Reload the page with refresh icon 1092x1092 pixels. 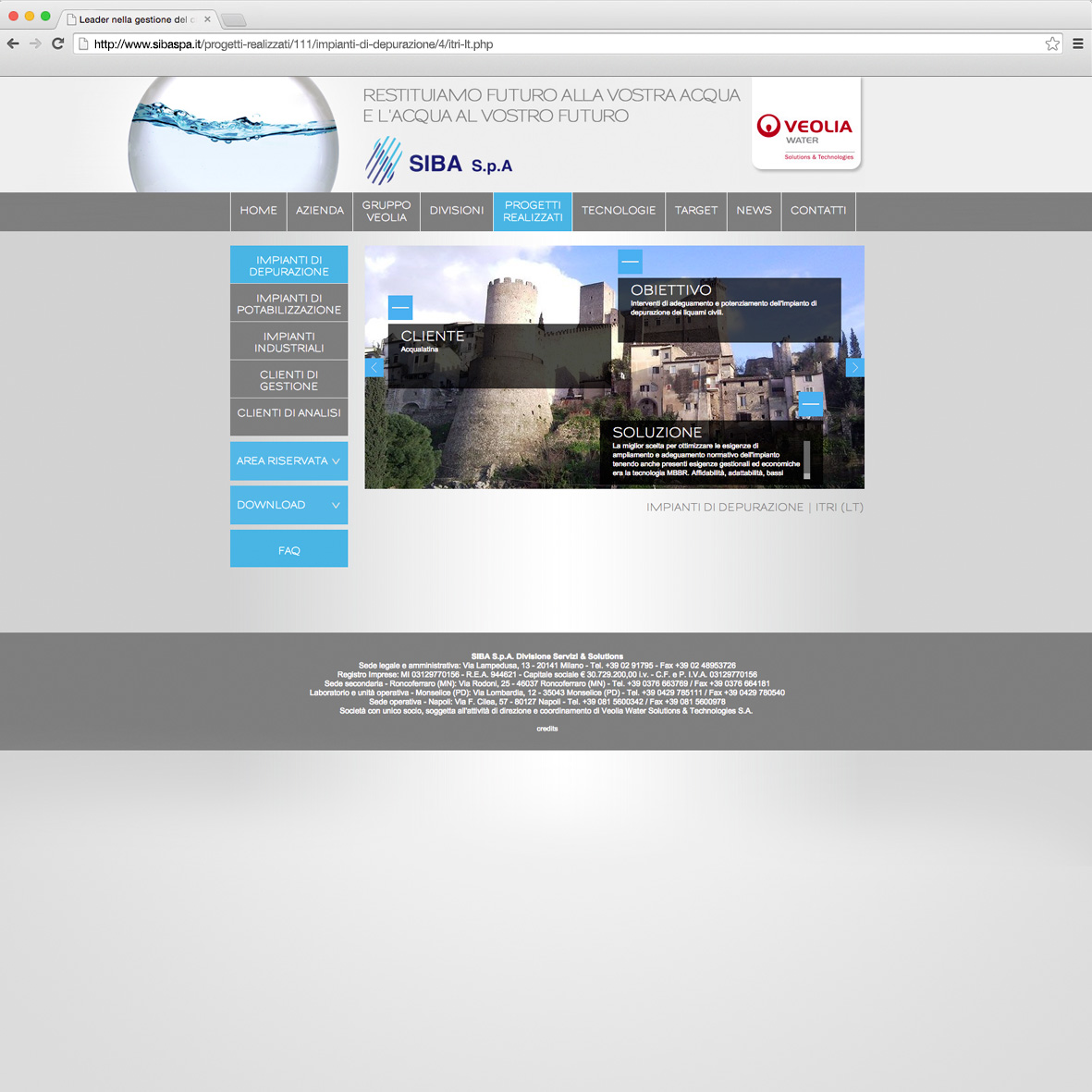[x=58, y=43]
